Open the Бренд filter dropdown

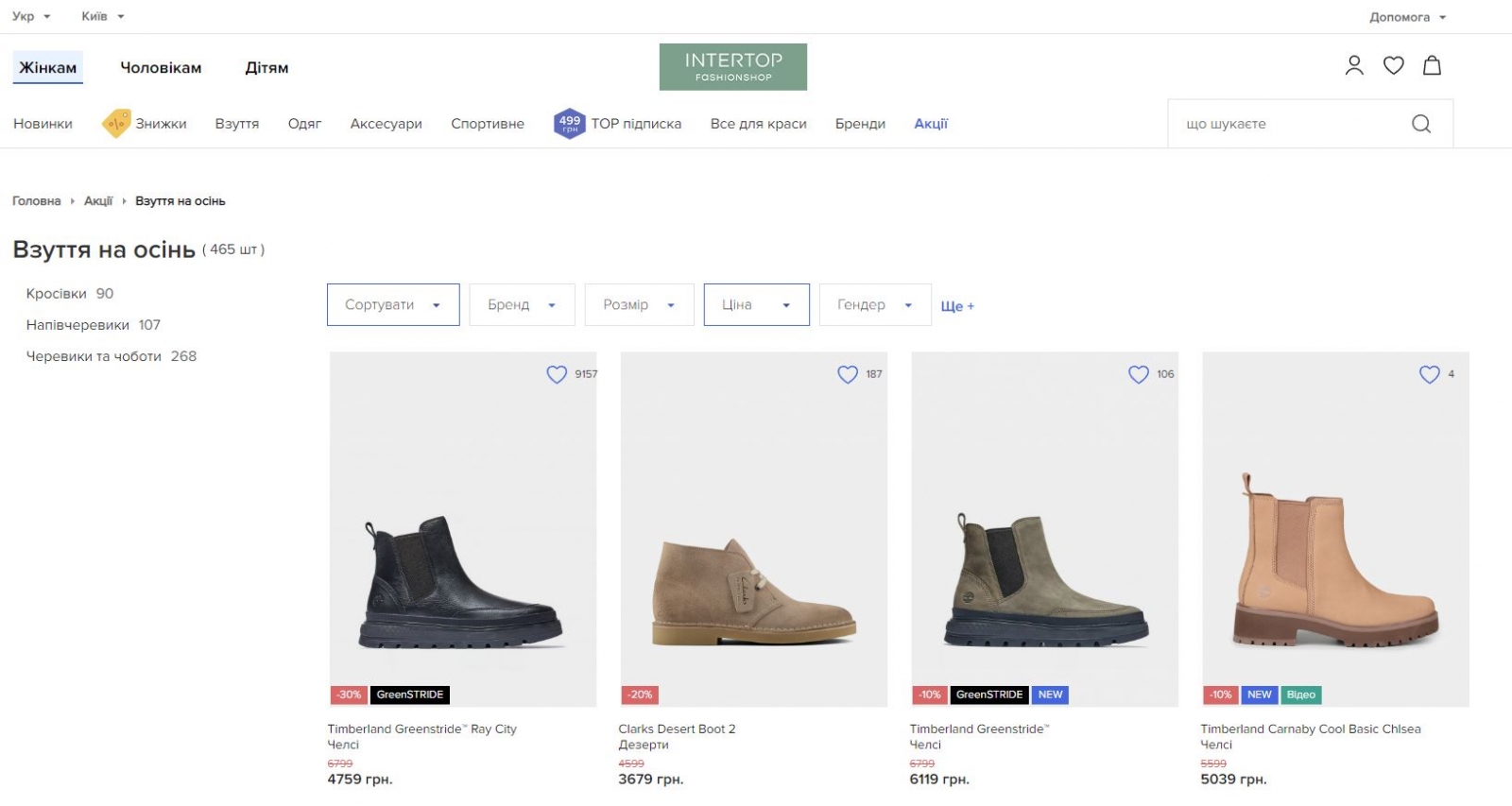522,305
